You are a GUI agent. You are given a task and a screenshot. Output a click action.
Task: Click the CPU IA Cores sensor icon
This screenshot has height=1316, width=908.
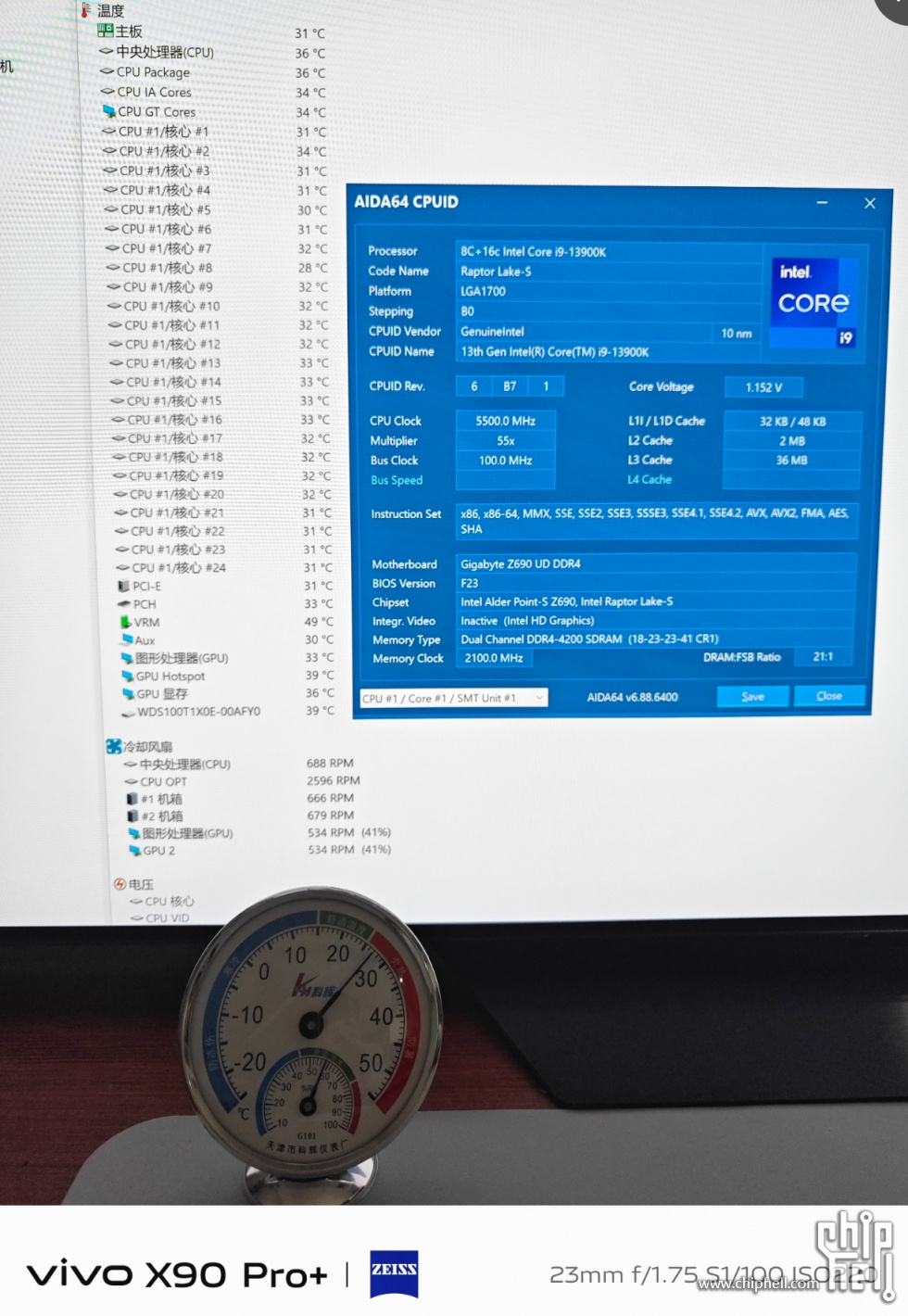(108, 91)
